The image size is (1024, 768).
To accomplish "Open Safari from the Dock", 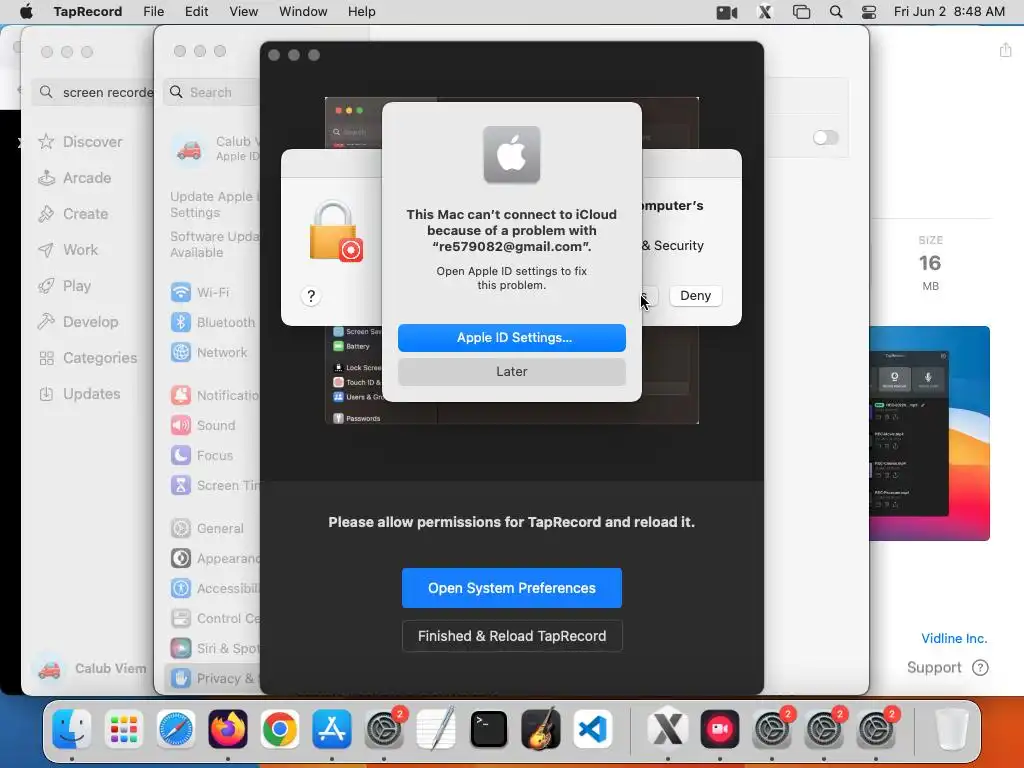I will (x=176, y=729).
